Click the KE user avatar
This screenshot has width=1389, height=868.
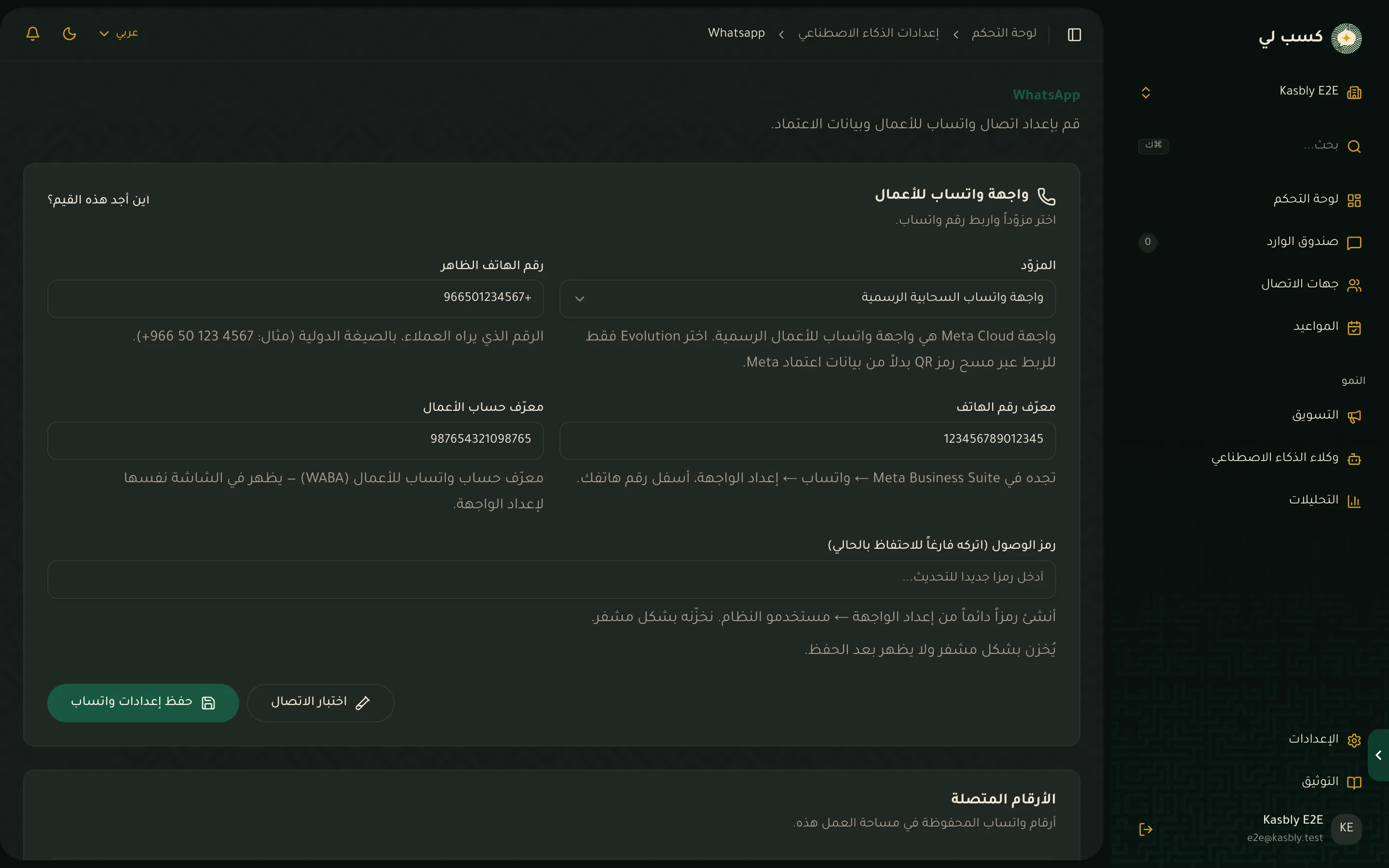pyautogui.click(x=1346, y=828)
